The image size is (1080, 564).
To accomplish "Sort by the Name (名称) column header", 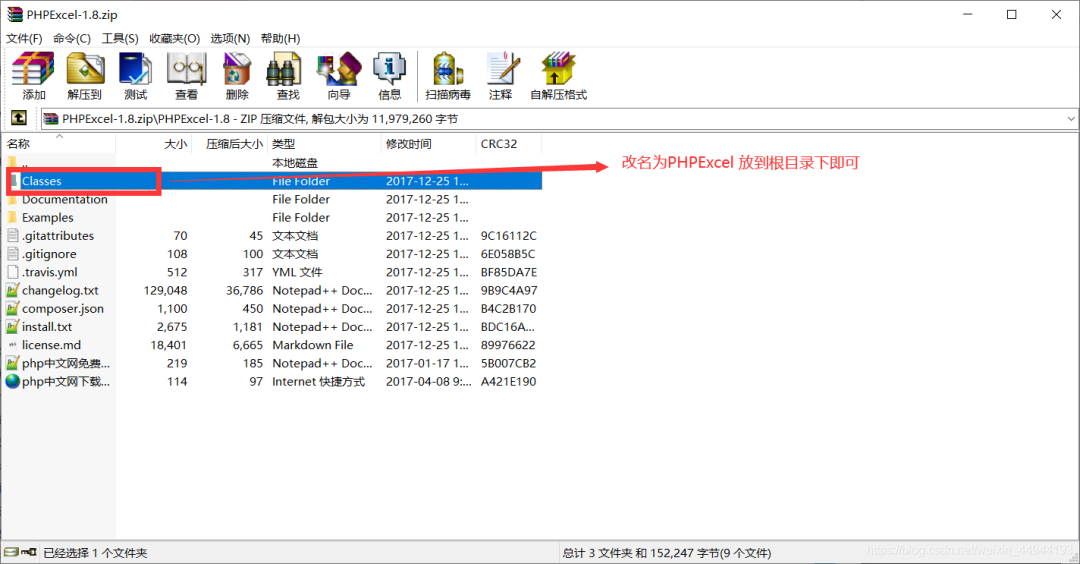I will [x=58, y=144].
